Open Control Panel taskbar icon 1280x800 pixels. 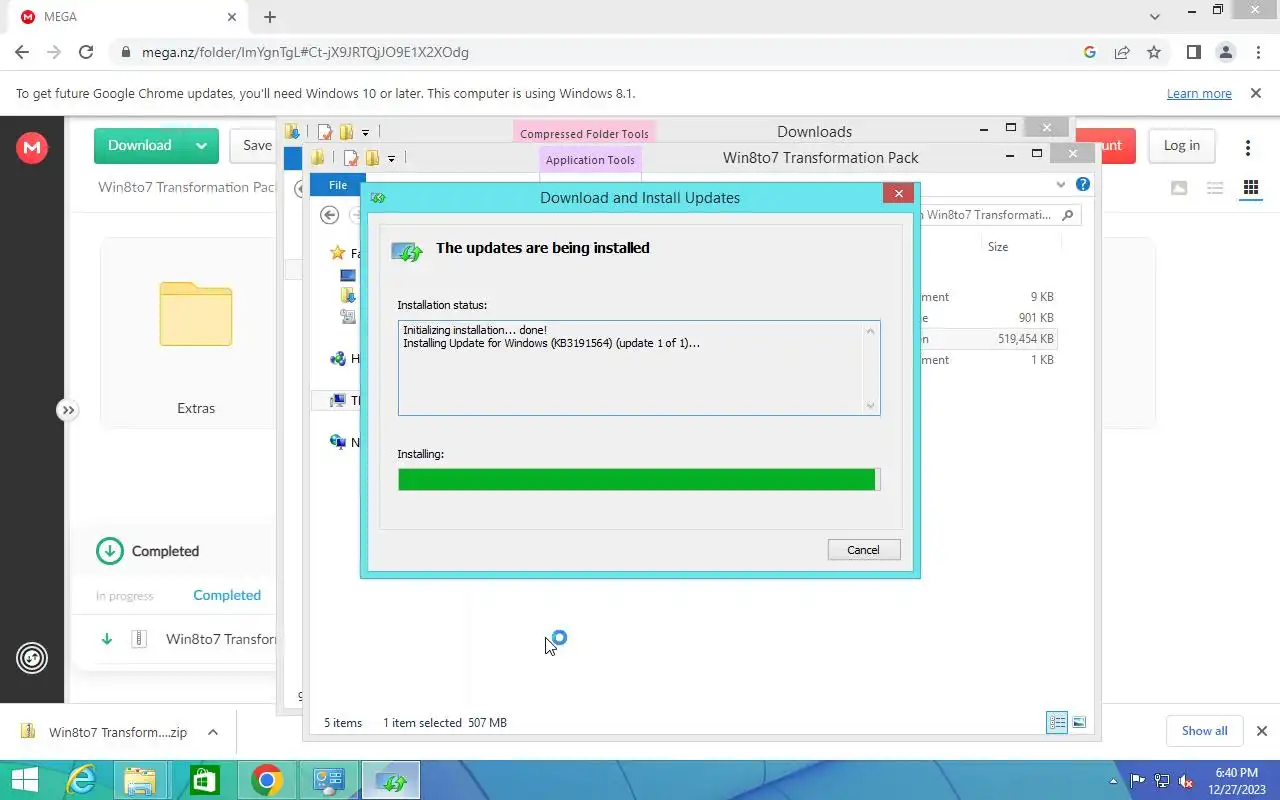click(x=328, y=780)
